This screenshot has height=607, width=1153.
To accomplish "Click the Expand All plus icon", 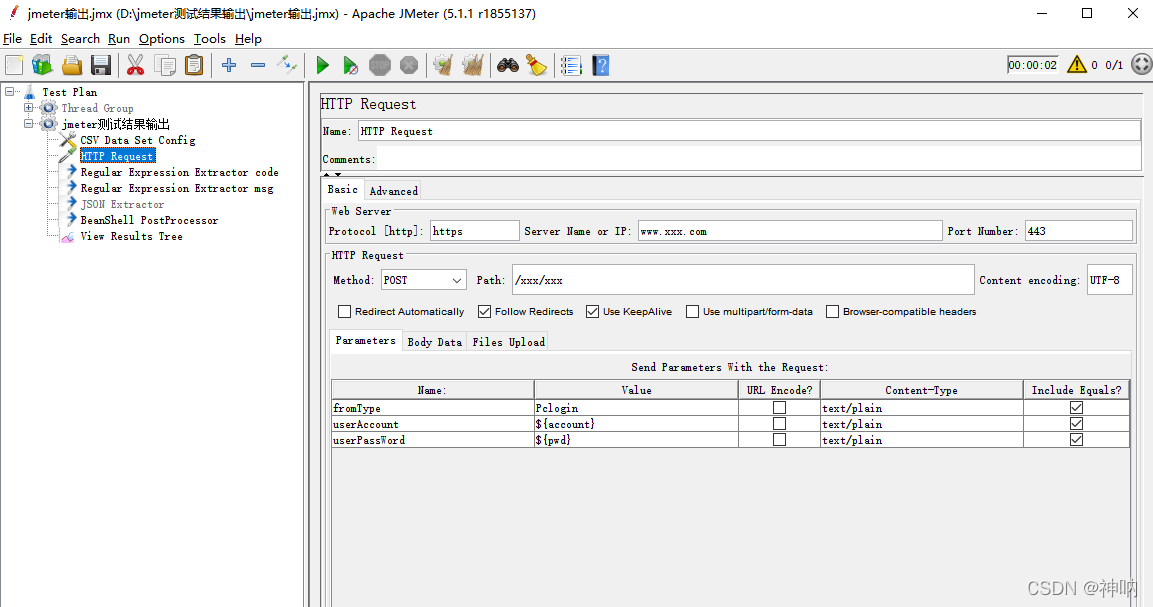I will [229, 65].
